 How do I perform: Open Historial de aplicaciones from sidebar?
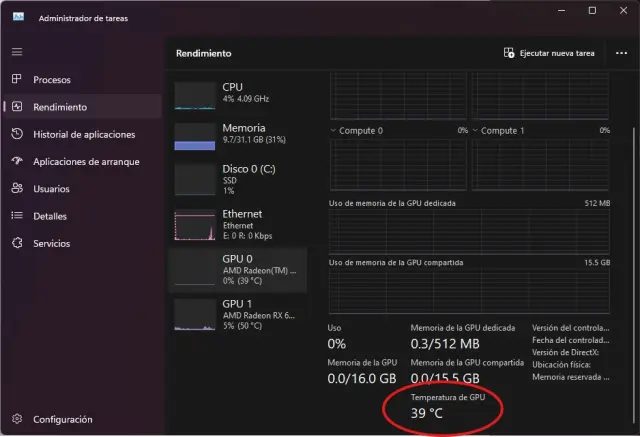[x=16, y=134]
